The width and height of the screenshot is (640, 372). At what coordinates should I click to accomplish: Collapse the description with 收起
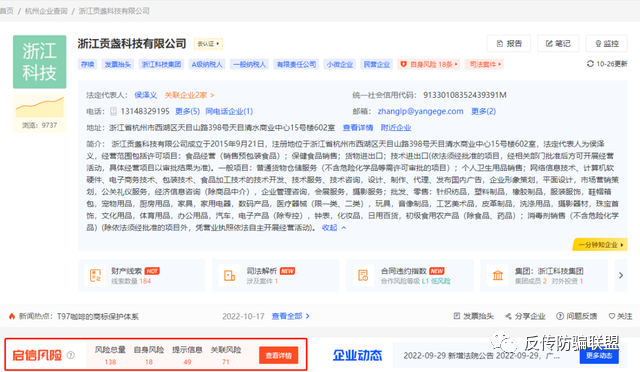[x=334, y=227]
